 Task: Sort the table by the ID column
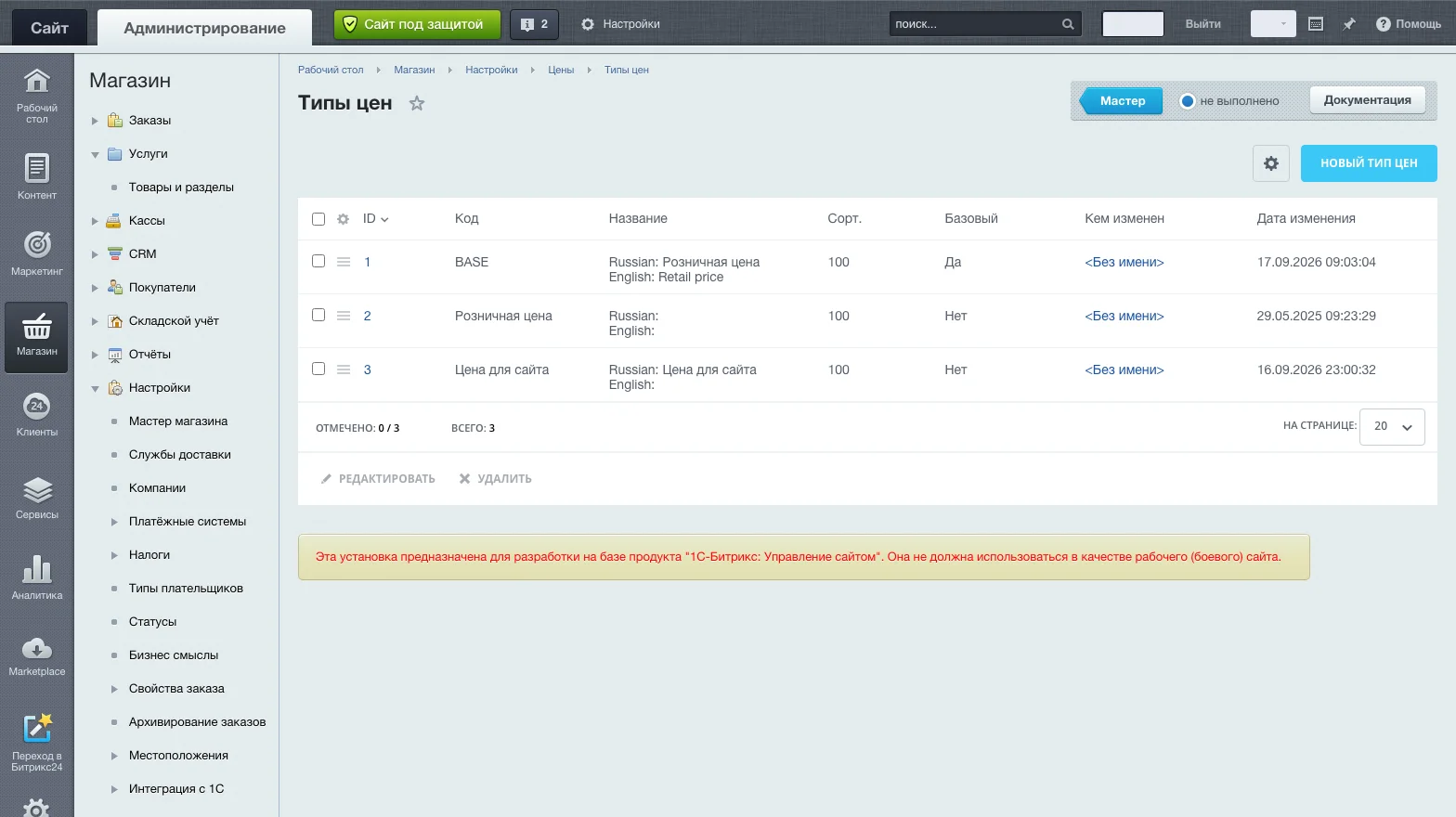(376, 219)
